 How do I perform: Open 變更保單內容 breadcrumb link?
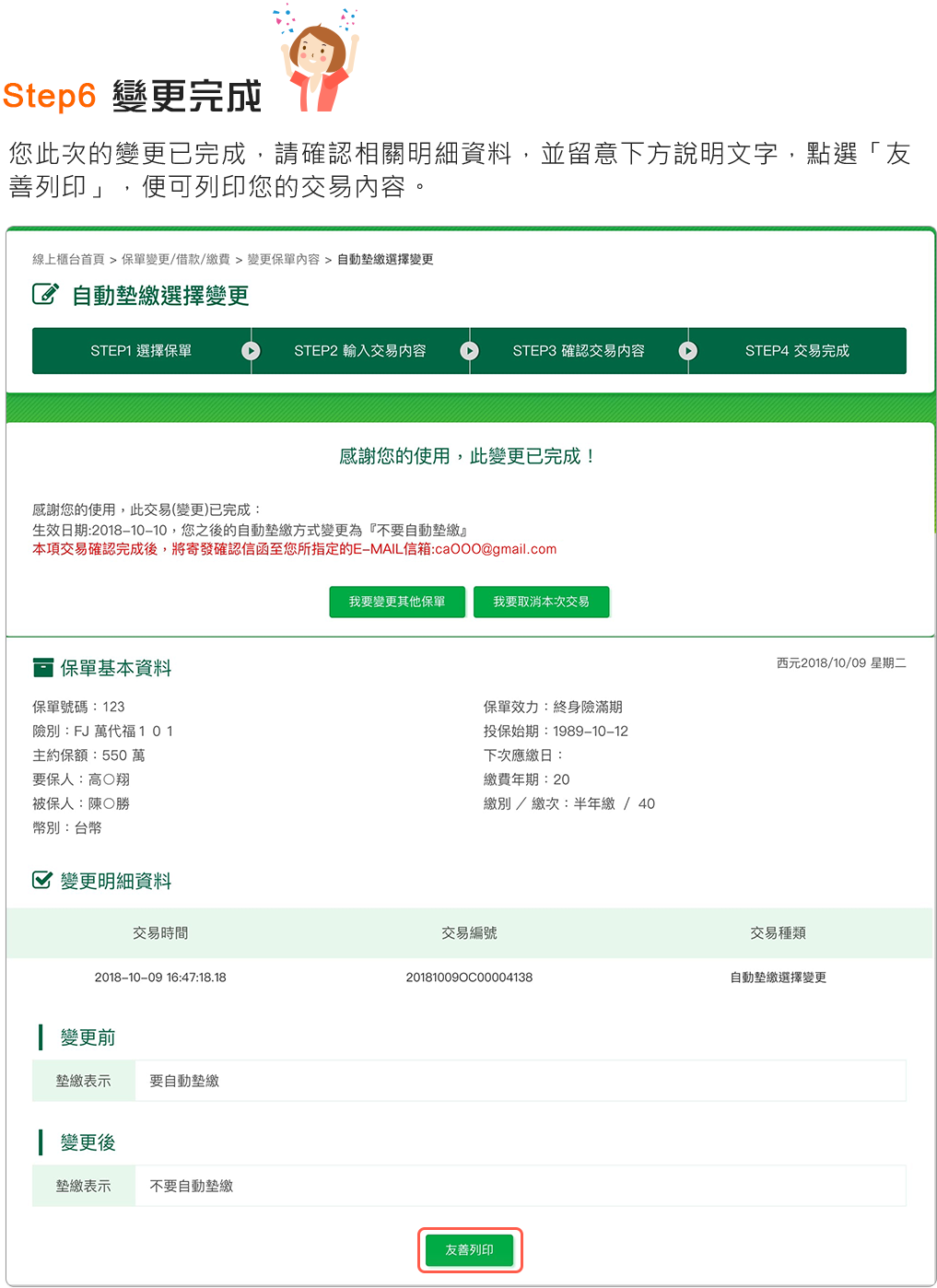click(x=284, y=260)
